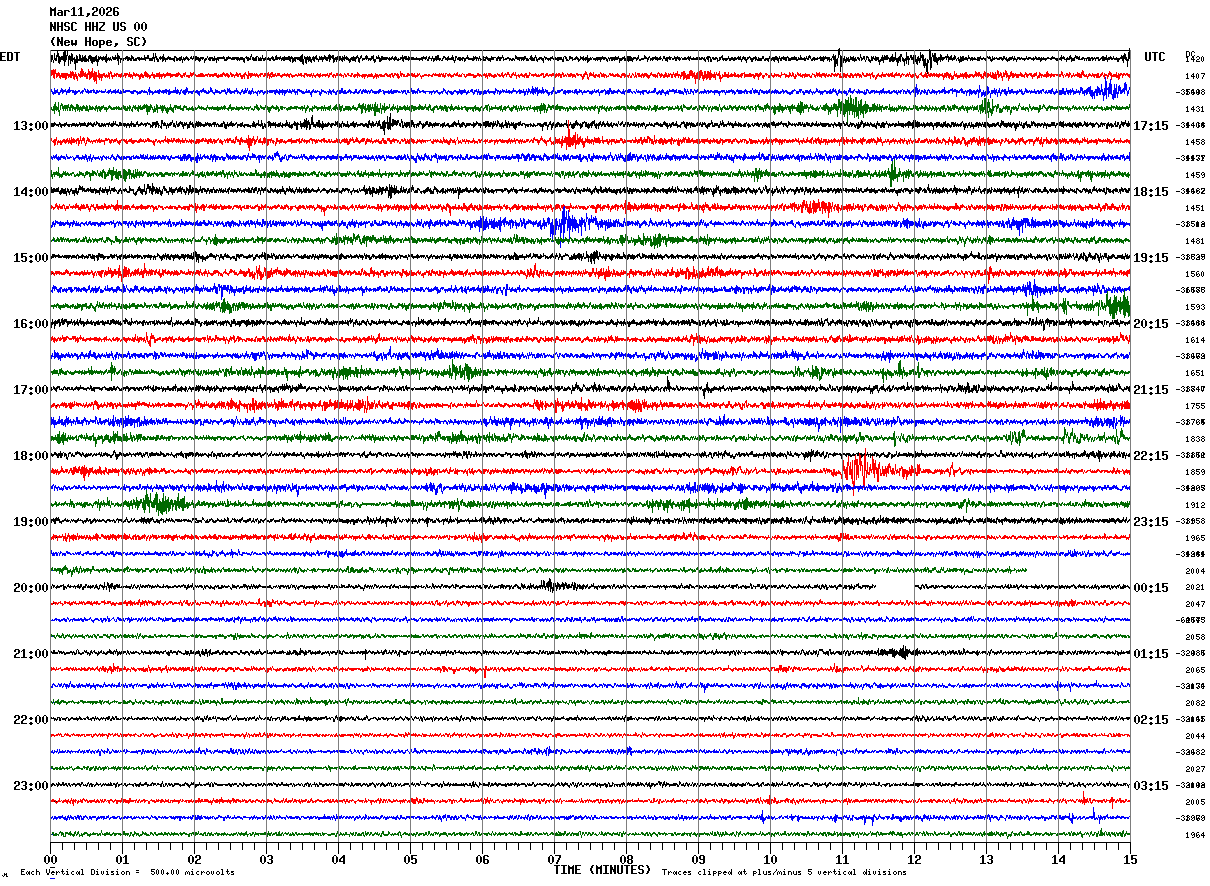1210x886 pixels.
Task: Click minute tick label '00' on bottom axis
Action: (x=50, y=859)
